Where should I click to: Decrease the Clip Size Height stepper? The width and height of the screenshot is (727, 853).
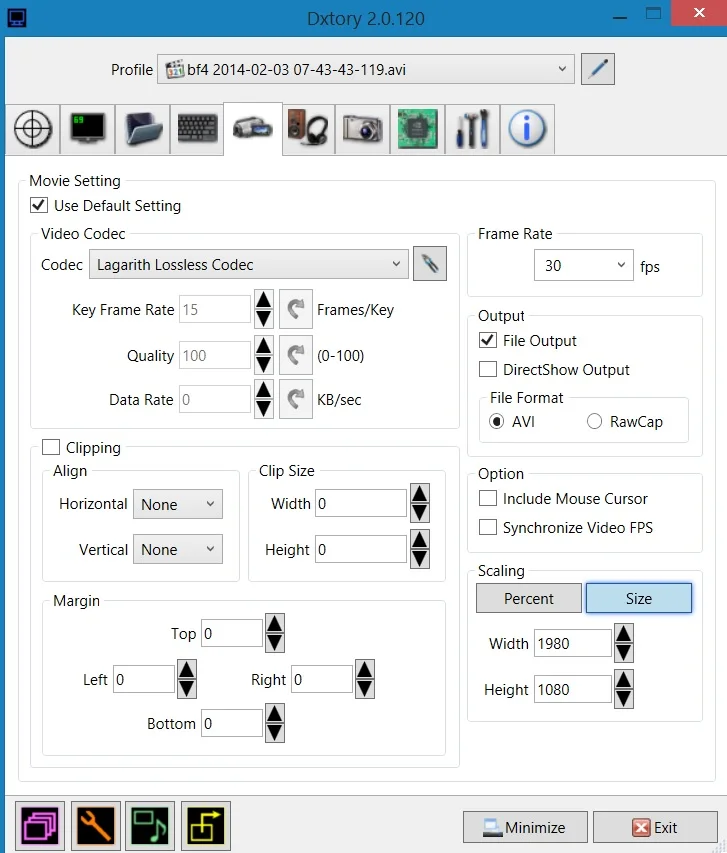click(x=420, y=559)
